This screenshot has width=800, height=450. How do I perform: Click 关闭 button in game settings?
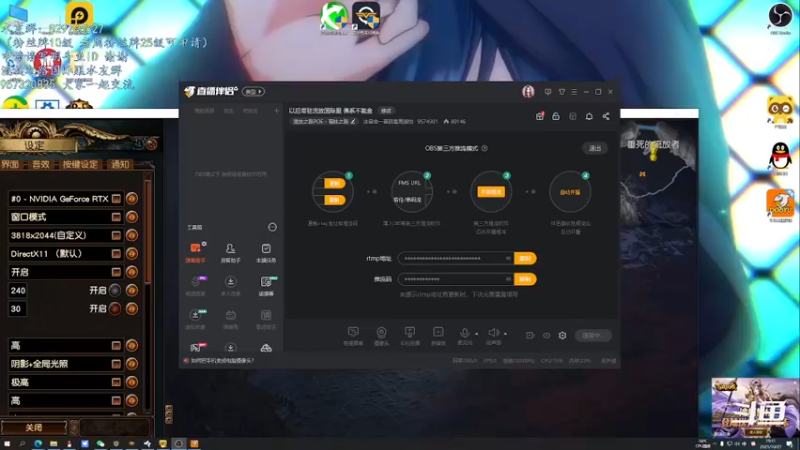coord(34,428)
